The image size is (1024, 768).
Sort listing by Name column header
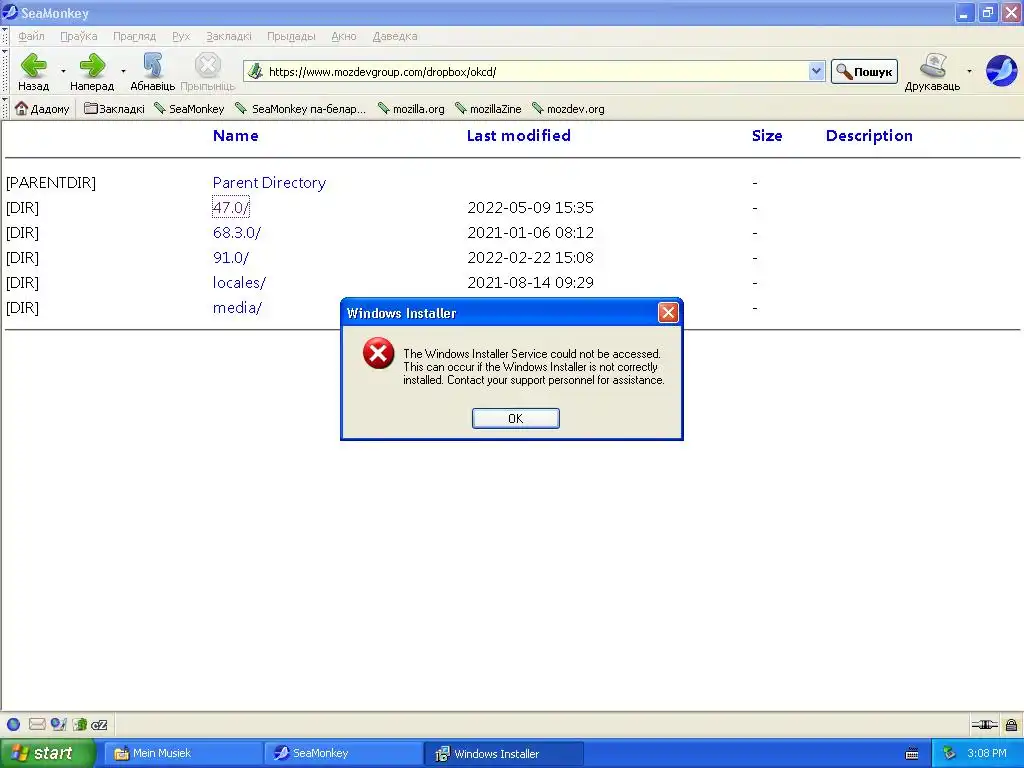(236, 136)
